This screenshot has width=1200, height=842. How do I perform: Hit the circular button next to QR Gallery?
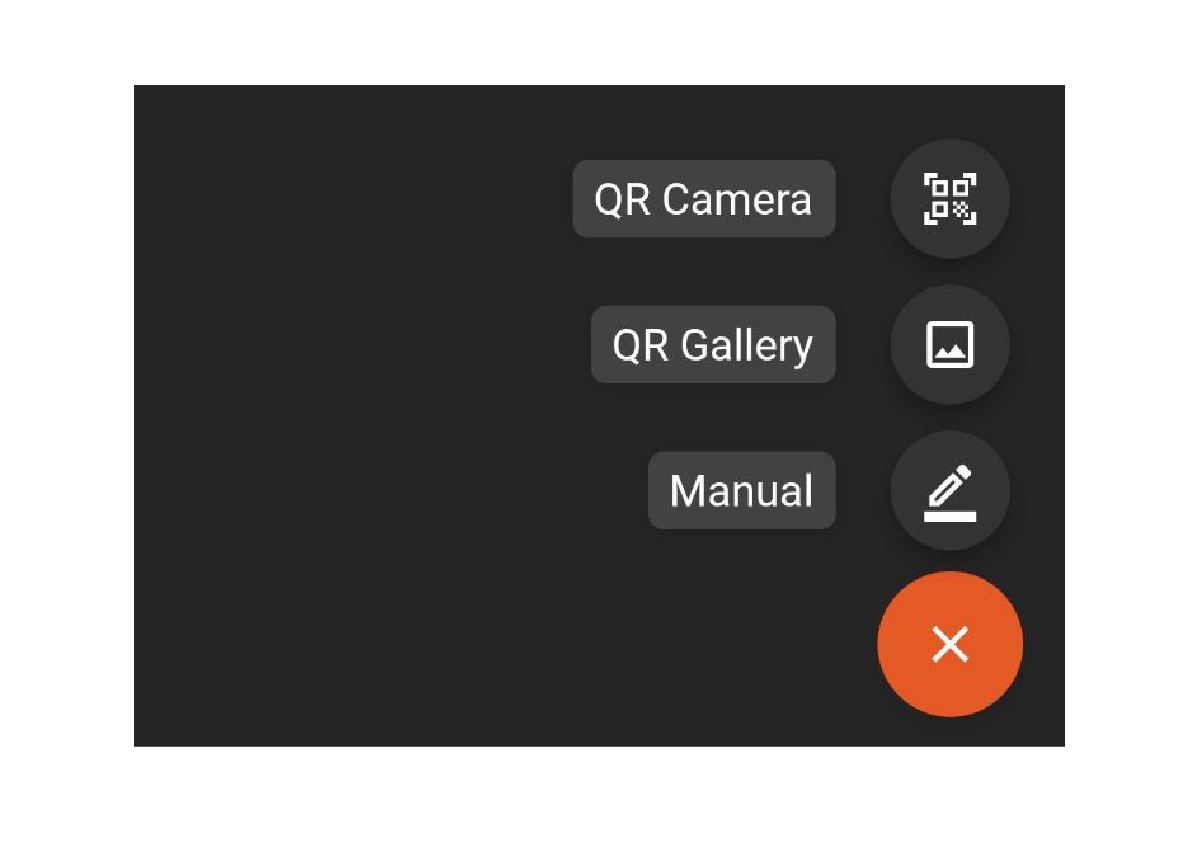click(949, 345)
